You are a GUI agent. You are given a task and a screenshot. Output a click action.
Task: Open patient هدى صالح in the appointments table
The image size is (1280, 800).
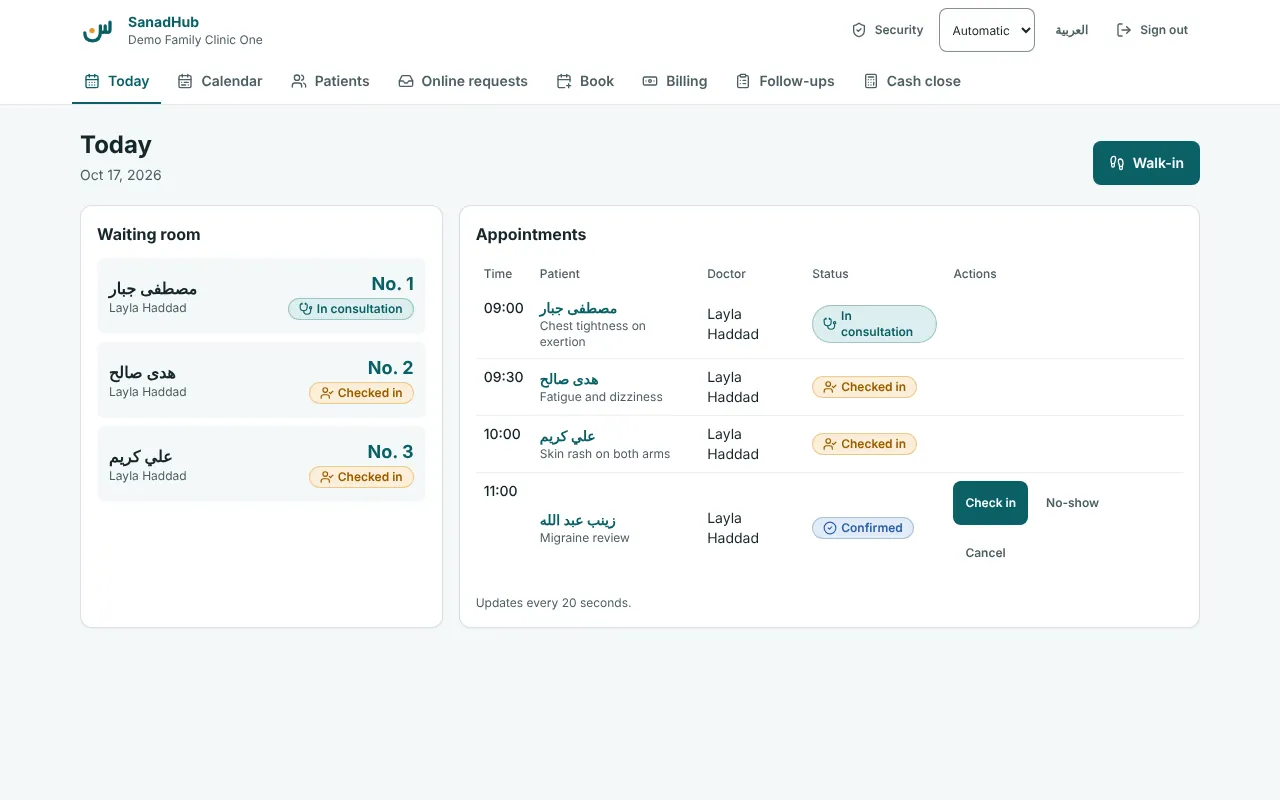[x=569, y=379]
